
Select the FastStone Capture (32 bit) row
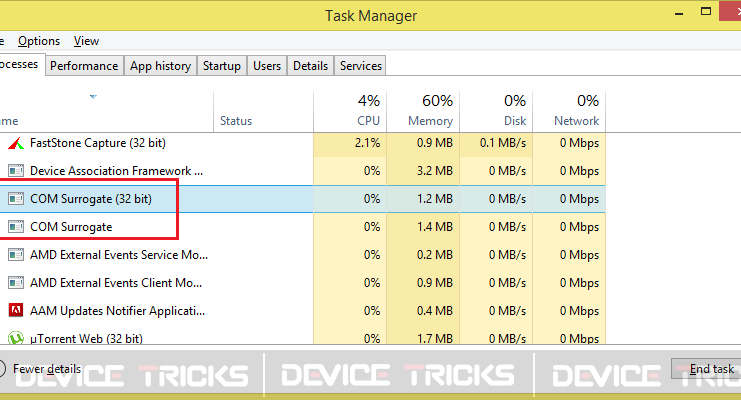[302, 143]
